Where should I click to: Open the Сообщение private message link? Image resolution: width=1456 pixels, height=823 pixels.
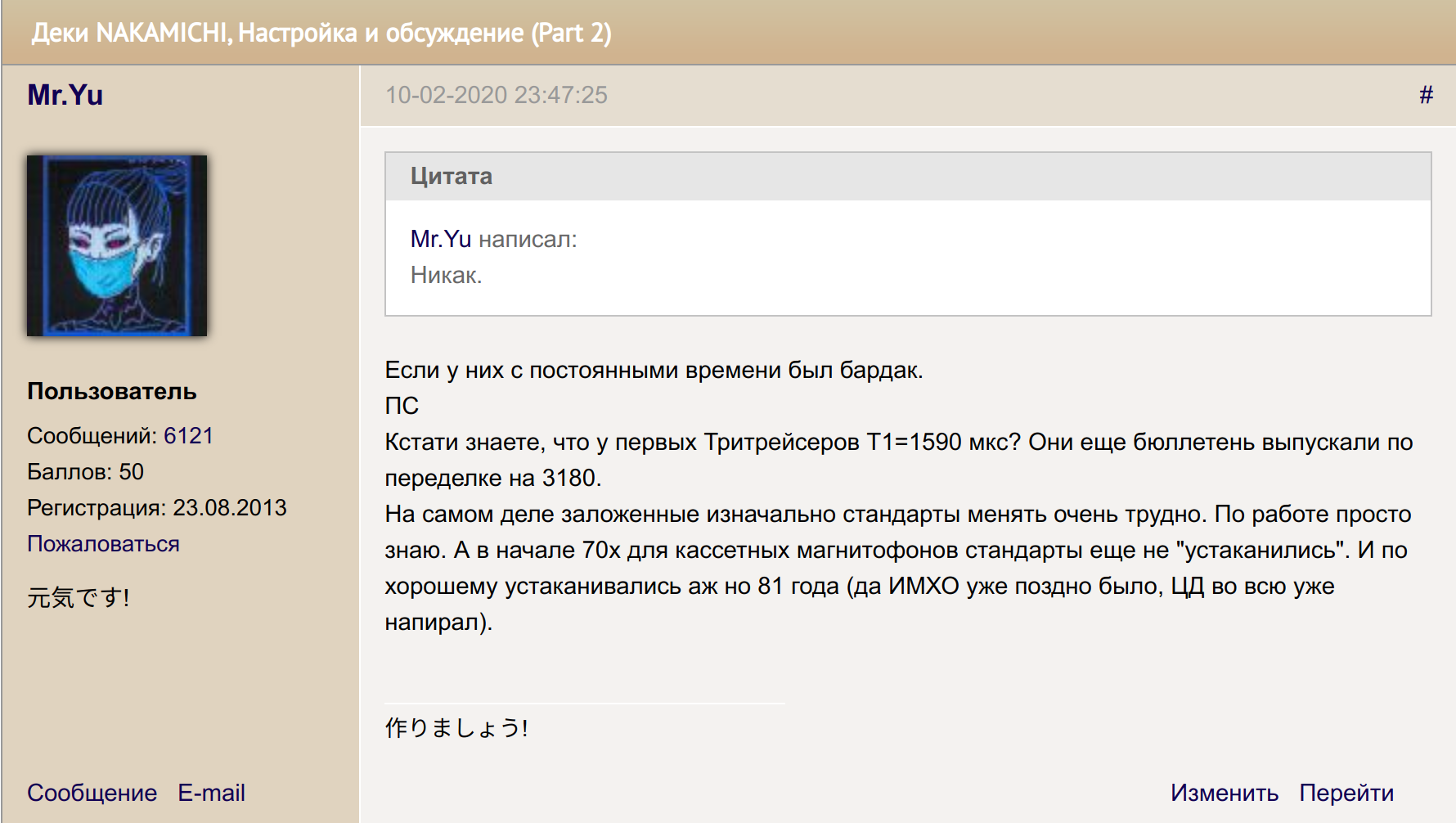tap(92, 793)
